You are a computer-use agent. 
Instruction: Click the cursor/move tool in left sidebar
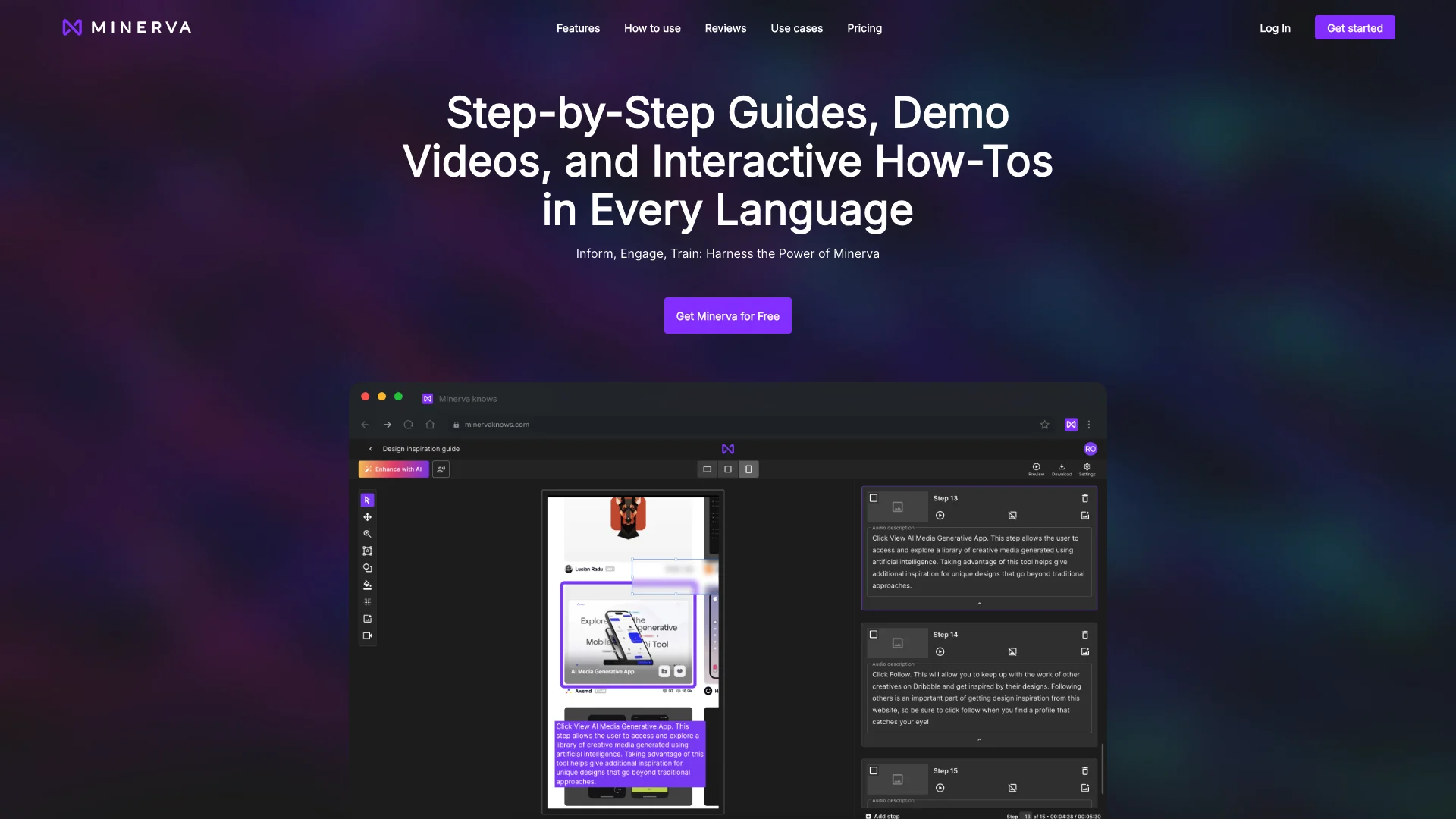pos(367,500)
